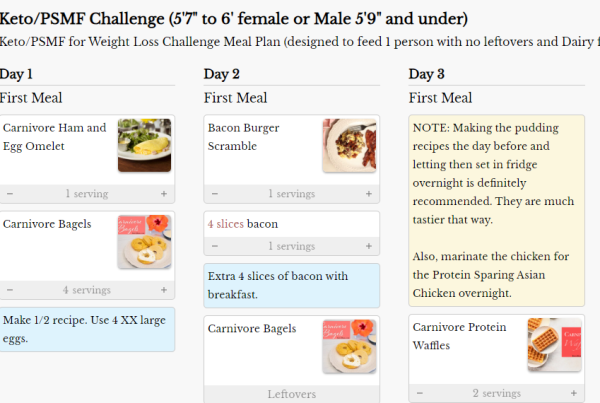Viewport: 600px width, 403px height.
Task: Open the Day 2 Carnivore Bagels thumbnail
Action: (349, 346)
